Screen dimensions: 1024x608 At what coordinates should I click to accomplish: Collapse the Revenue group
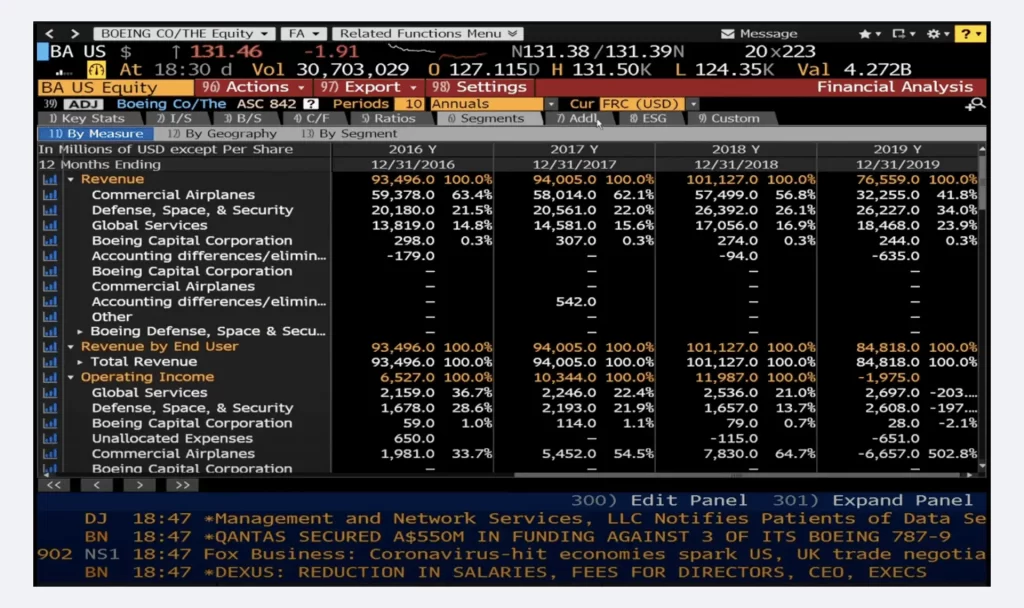pyautogui.click(x=71, y=180)
